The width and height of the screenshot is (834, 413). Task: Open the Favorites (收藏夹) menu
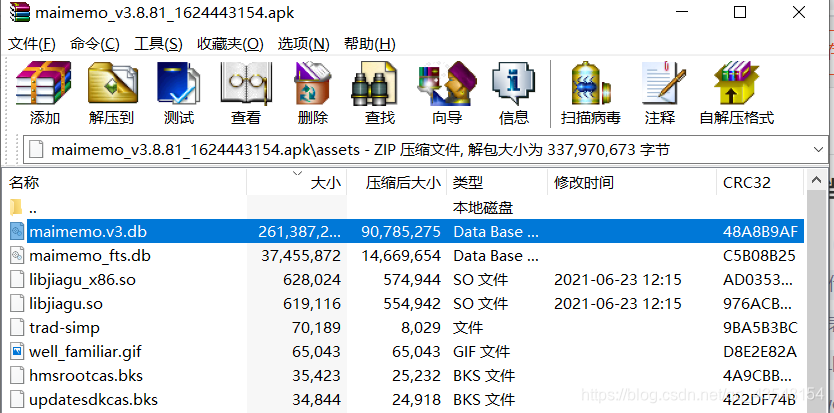230,44
